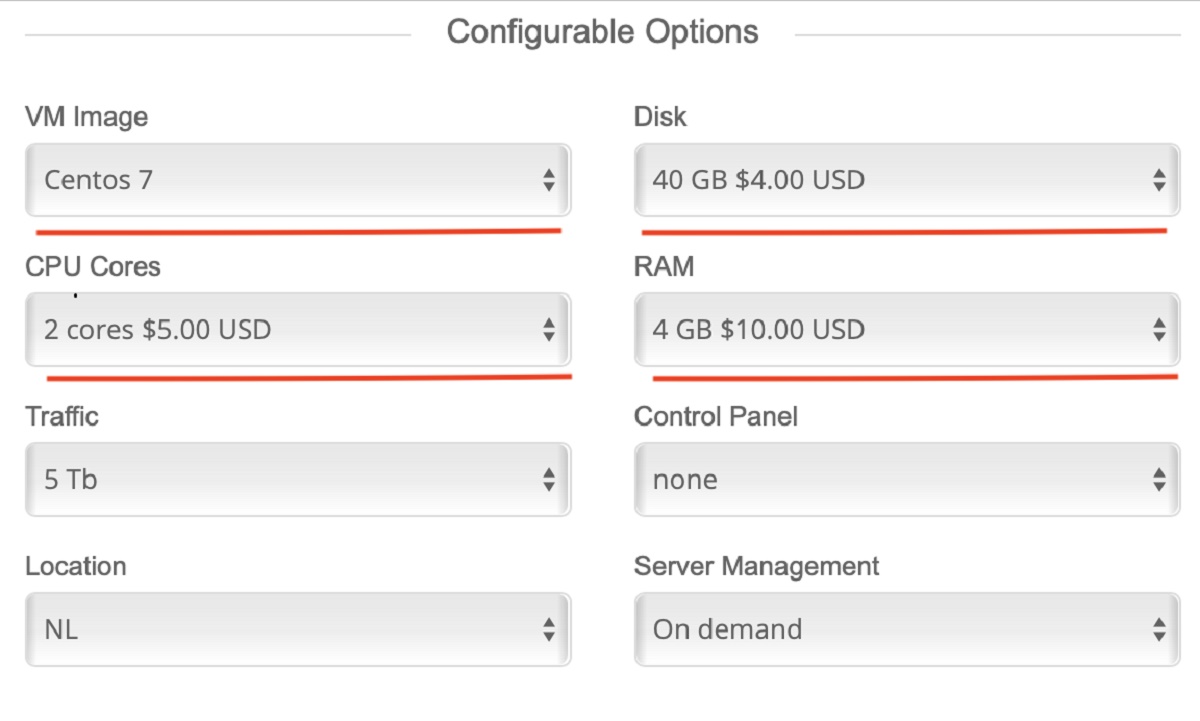Click the up-down arrow icon in VM Image
The width and height of the screenshot is (1200, 721).
tap(548, 180)
